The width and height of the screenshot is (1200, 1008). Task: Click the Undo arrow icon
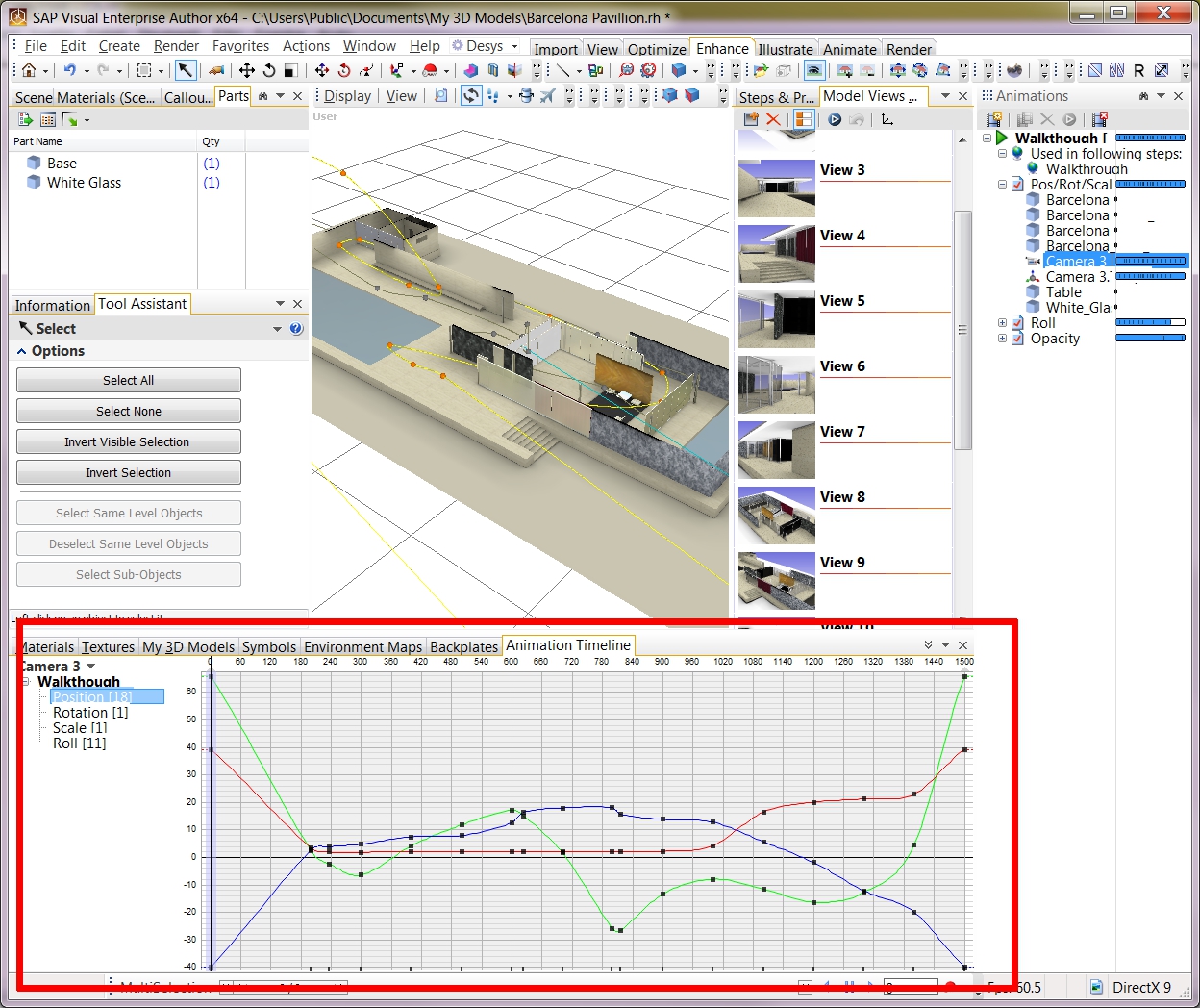pyautogui.click(x=69, y=70)
